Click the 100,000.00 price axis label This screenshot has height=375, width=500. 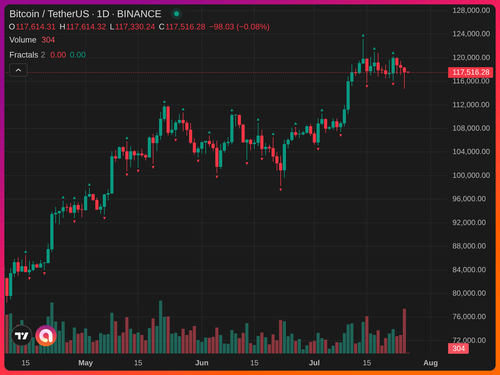pos(471,175)
